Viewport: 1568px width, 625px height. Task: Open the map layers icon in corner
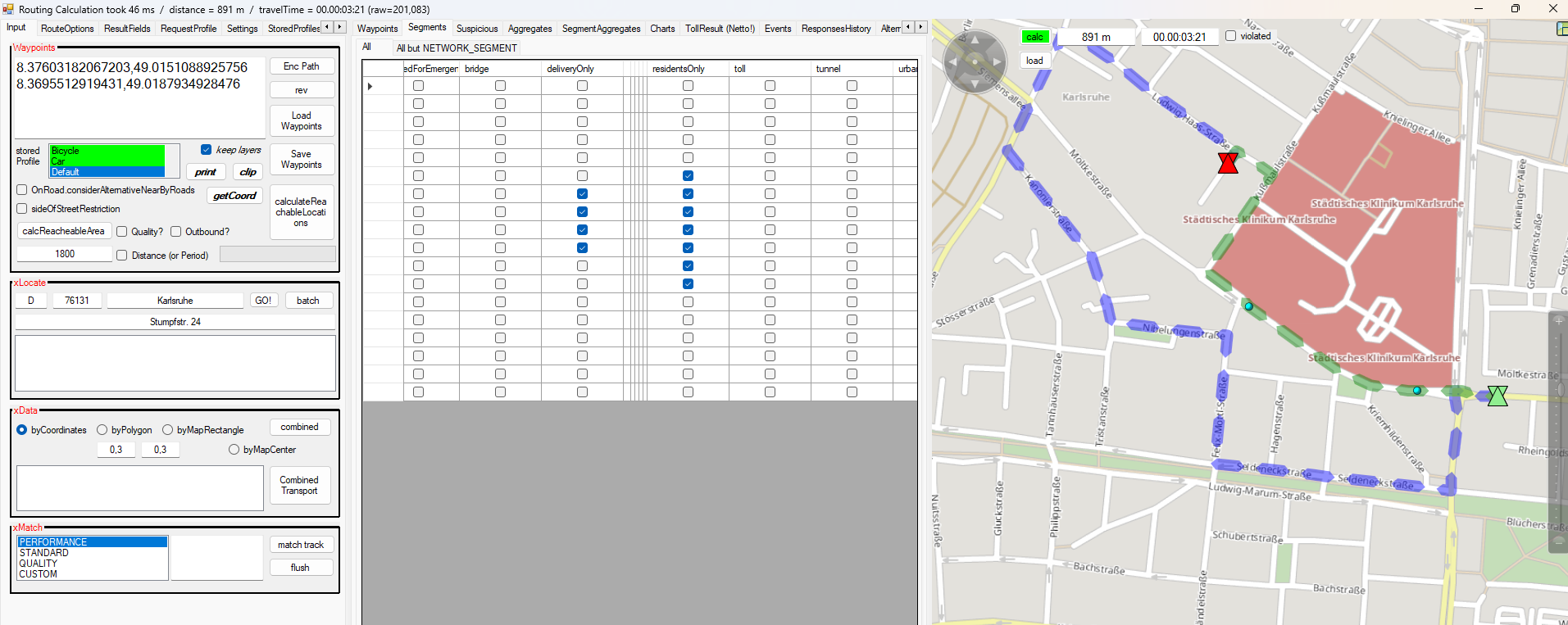click(1561, 29)
